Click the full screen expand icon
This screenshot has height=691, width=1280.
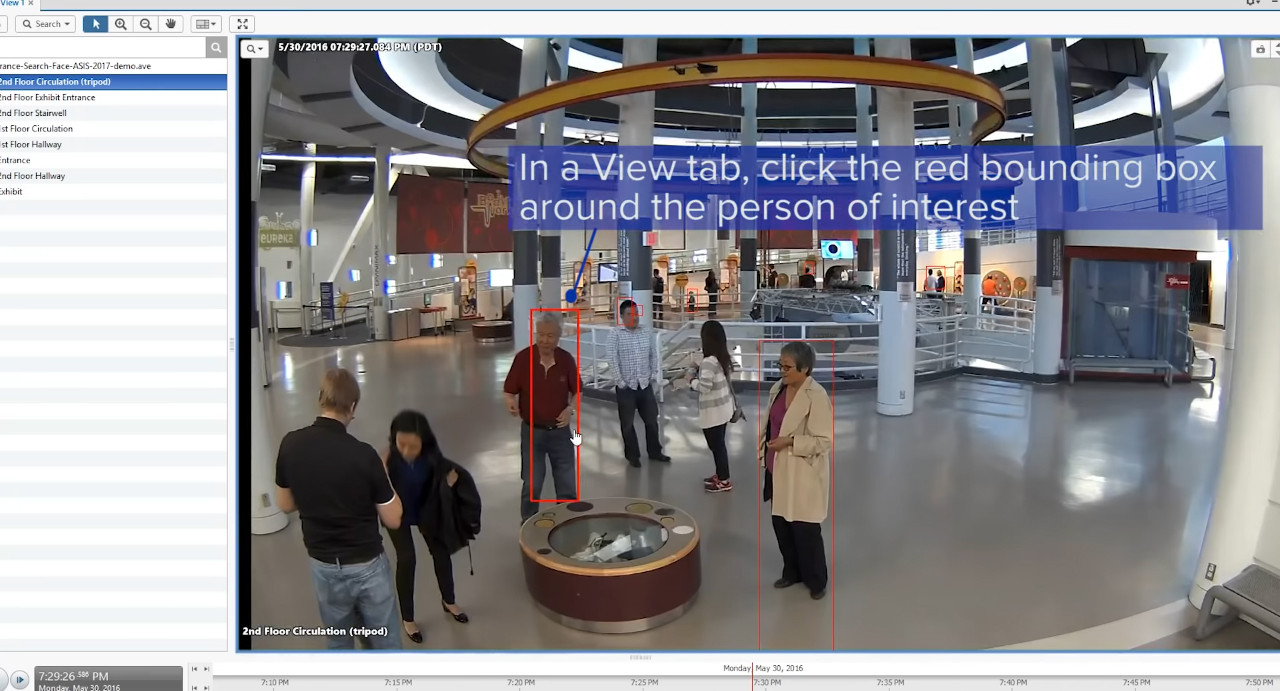[x=241, y=24]
